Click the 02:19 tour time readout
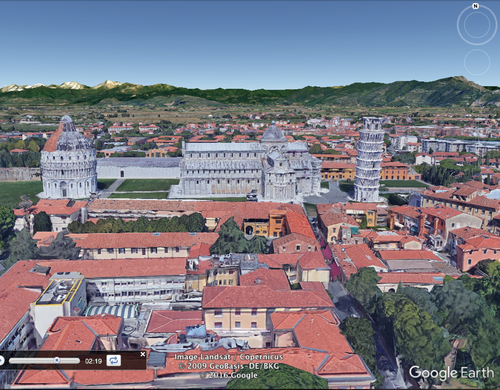The width and height of the screenshot is (500, 390). point(93,361)
